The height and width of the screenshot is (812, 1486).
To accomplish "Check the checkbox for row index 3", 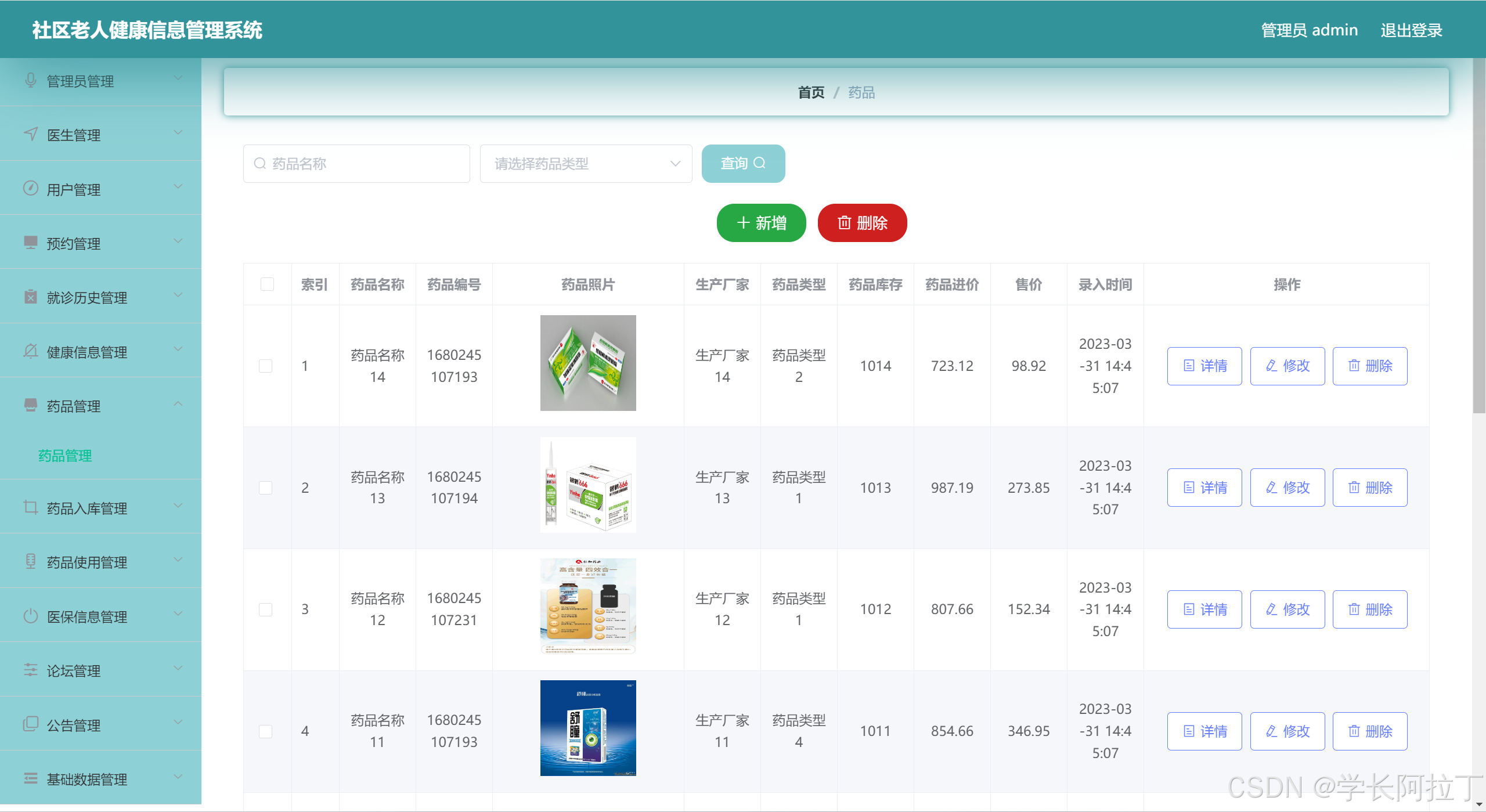I will click(x=266, y=609).
